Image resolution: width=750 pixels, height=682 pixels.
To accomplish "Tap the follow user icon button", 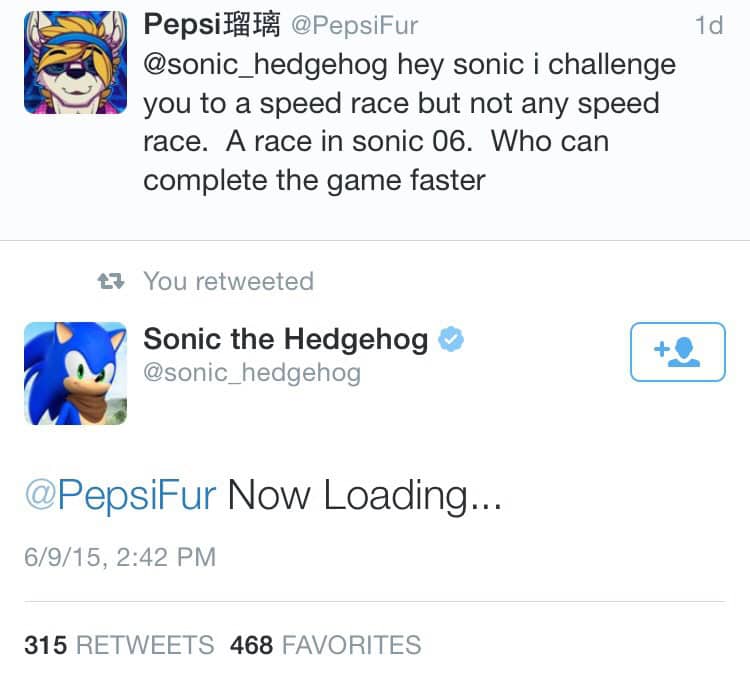I will tap(677, 352).
